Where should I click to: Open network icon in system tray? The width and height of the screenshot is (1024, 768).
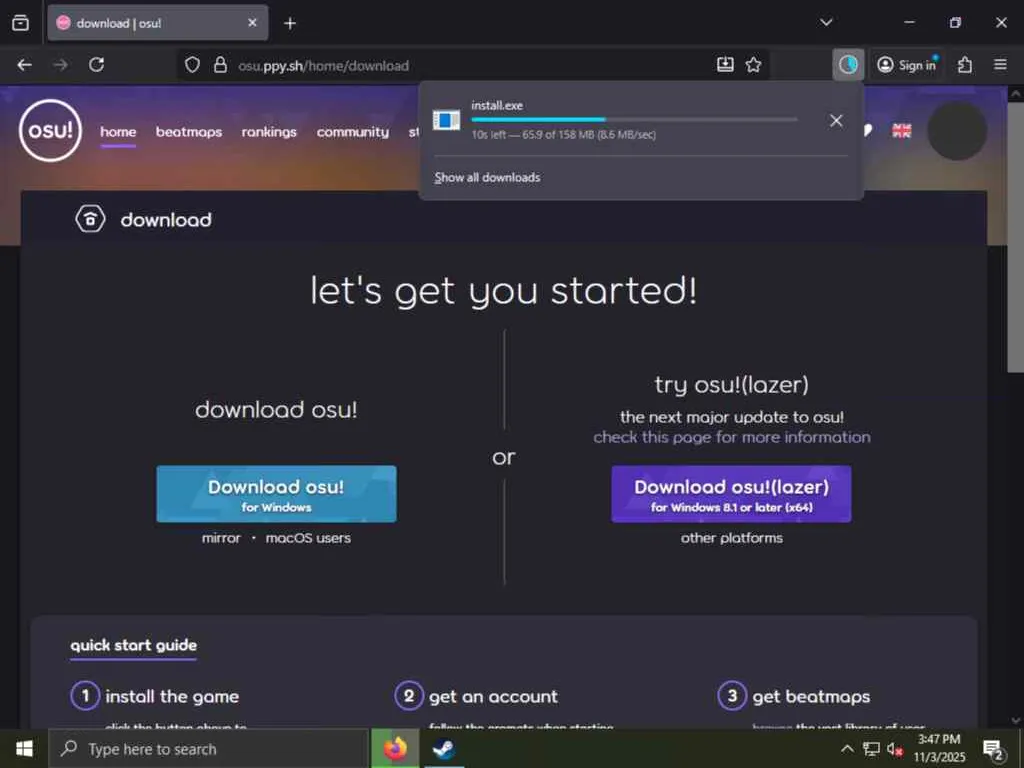point(871,749)
